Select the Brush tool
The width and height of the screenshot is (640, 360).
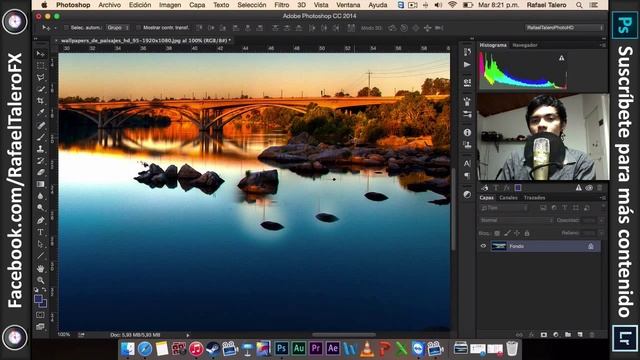click(x=40, y=137)
